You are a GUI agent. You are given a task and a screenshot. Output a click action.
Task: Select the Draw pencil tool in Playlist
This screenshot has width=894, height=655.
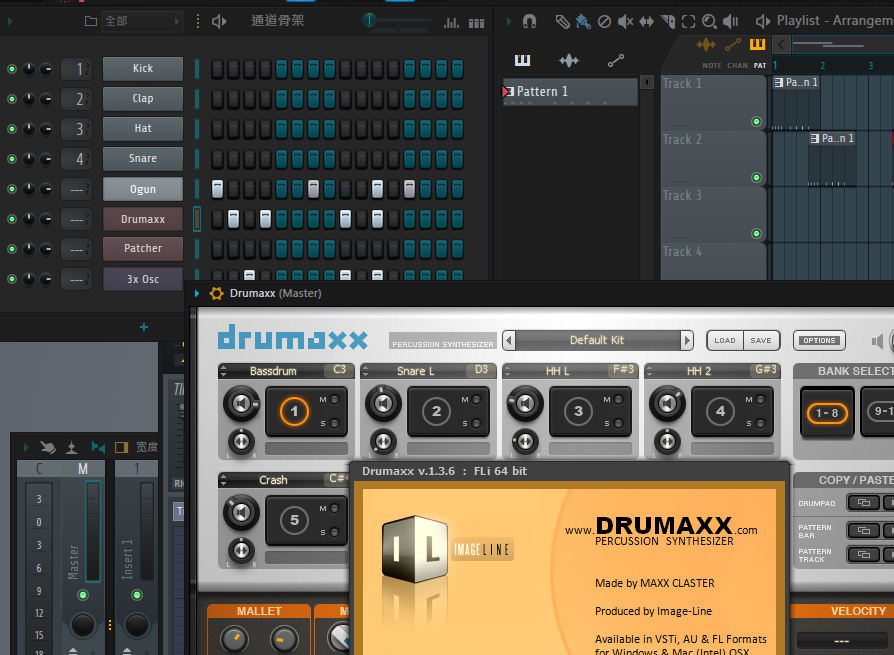click(x=562, y=22)
